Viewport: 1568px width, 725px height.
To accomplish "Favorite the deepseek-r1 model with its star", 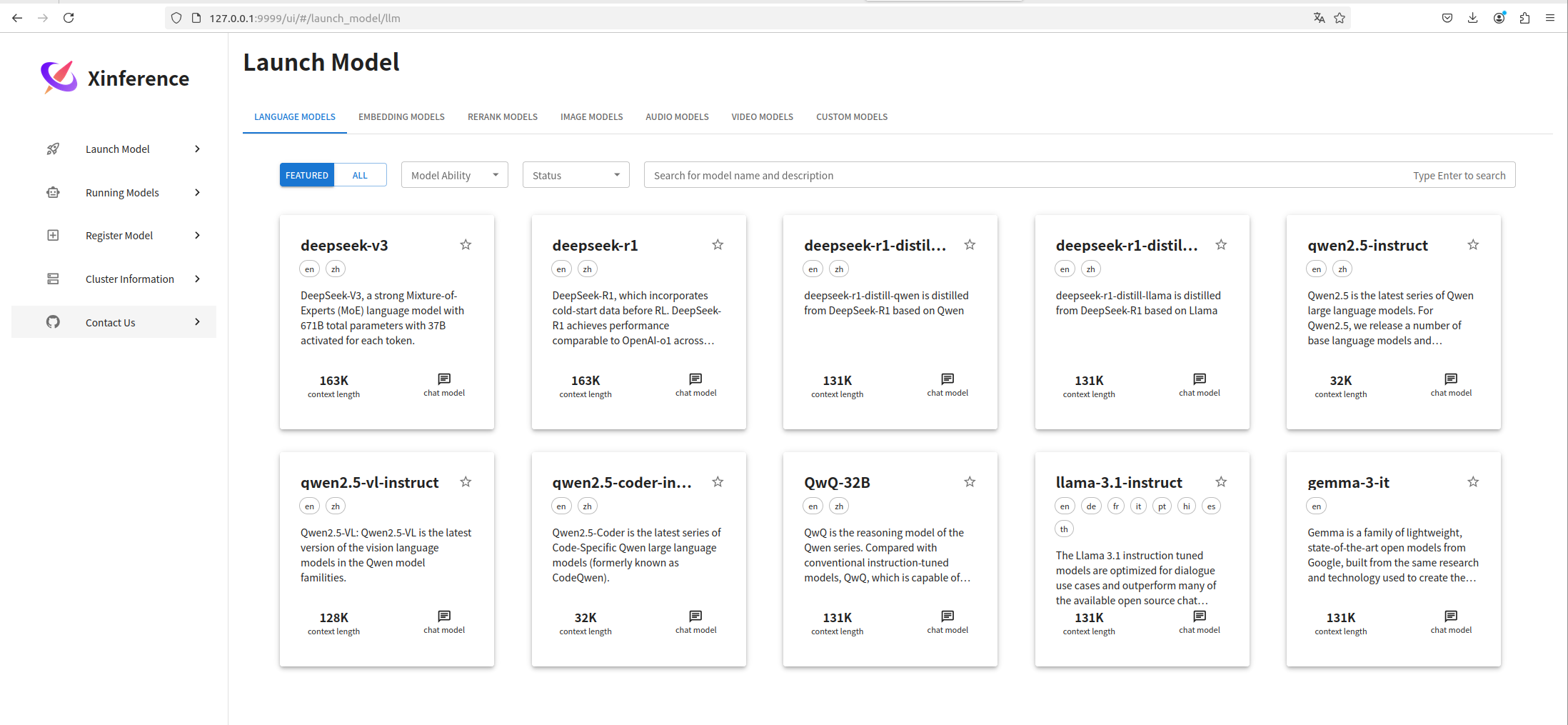I will point(718,244).
